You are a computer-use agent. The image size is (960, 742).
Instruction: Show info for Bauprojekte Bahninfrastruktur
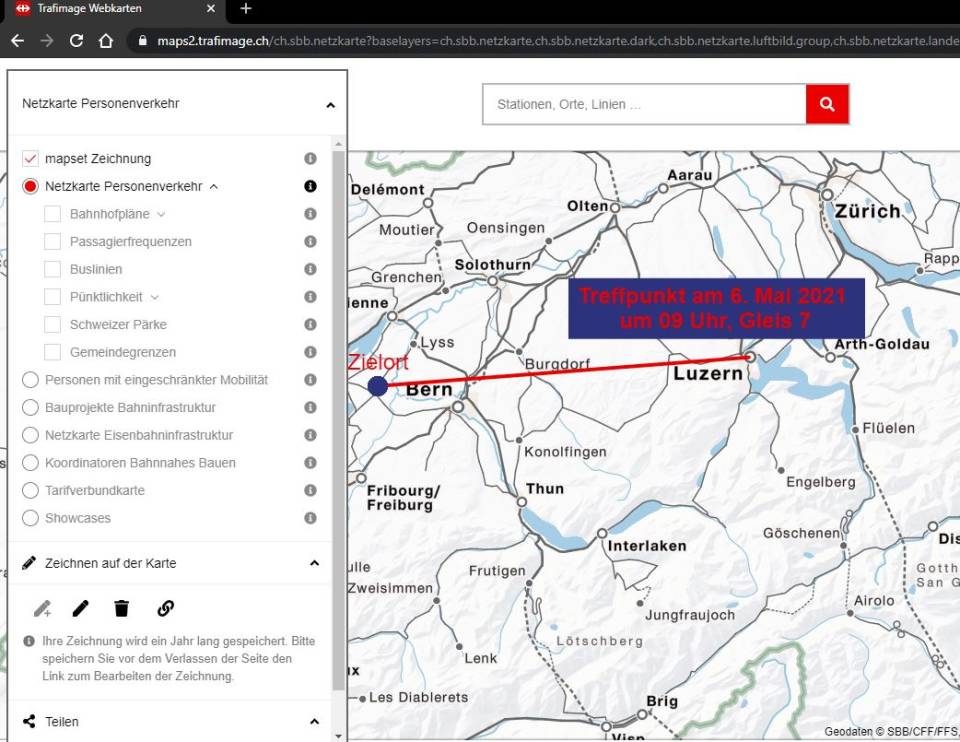pyautogui.click(x=310, y=407)
